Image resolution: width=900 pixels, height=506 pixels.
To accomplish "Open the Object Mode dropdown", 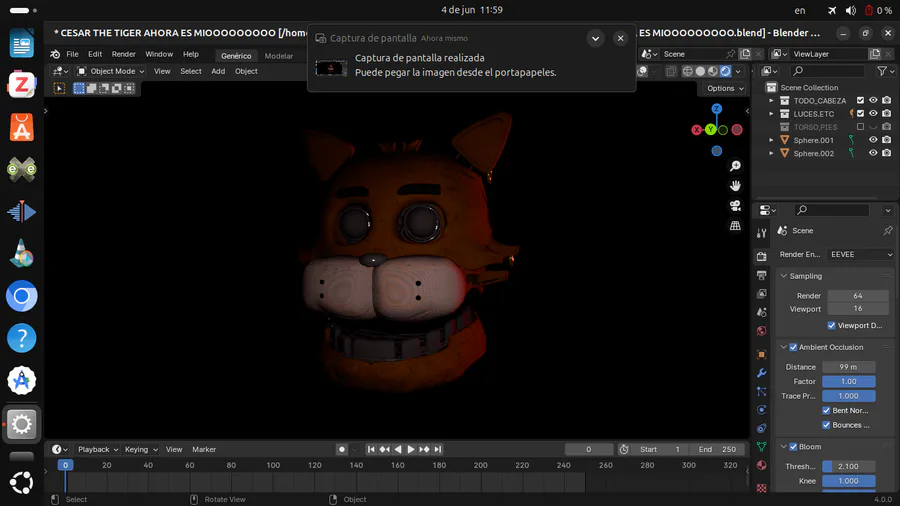I will (110, 71).
